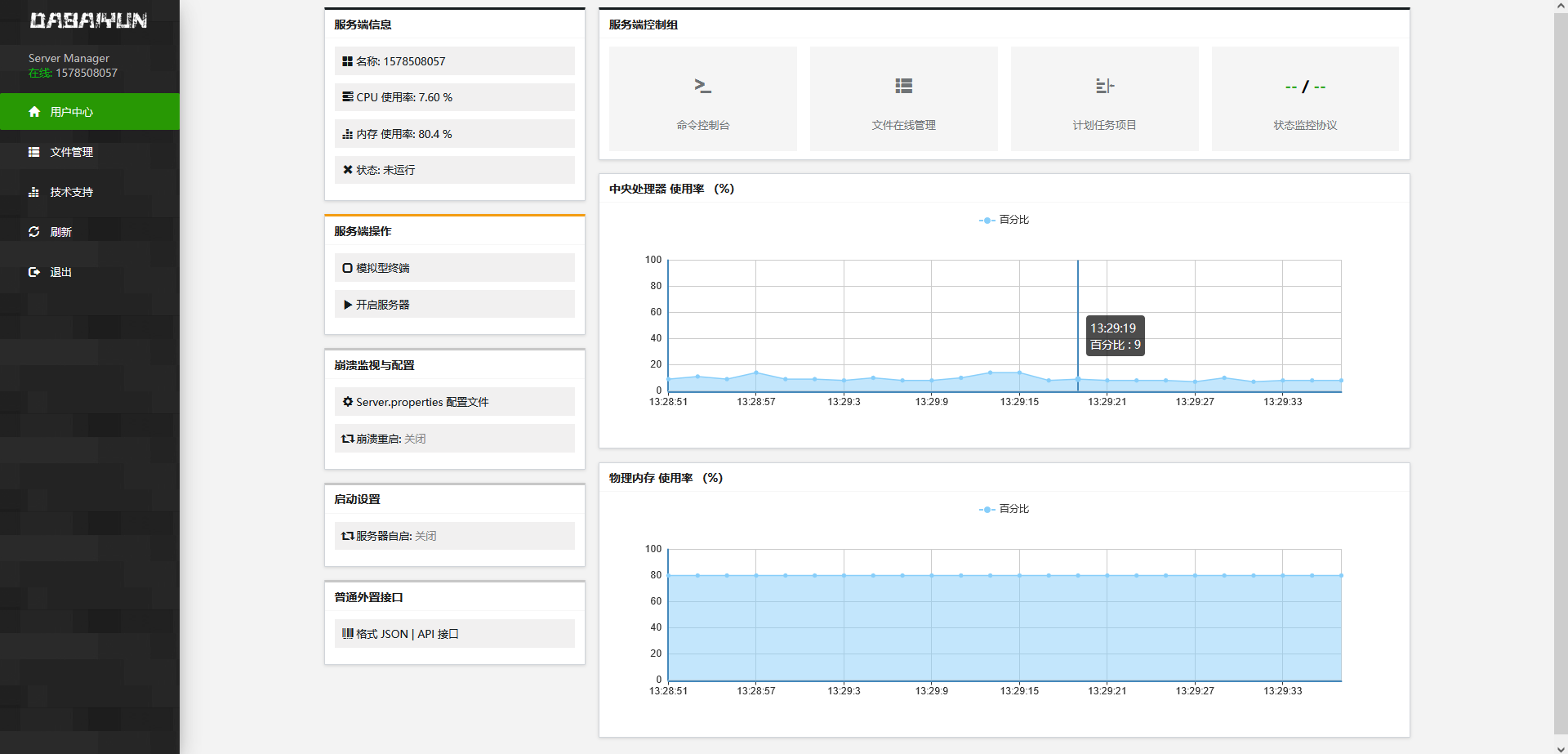This screenshot has height=754, width=1568.
Task: Click the bar icon beside 内存 使用率
Action: (x=348, y=134)
